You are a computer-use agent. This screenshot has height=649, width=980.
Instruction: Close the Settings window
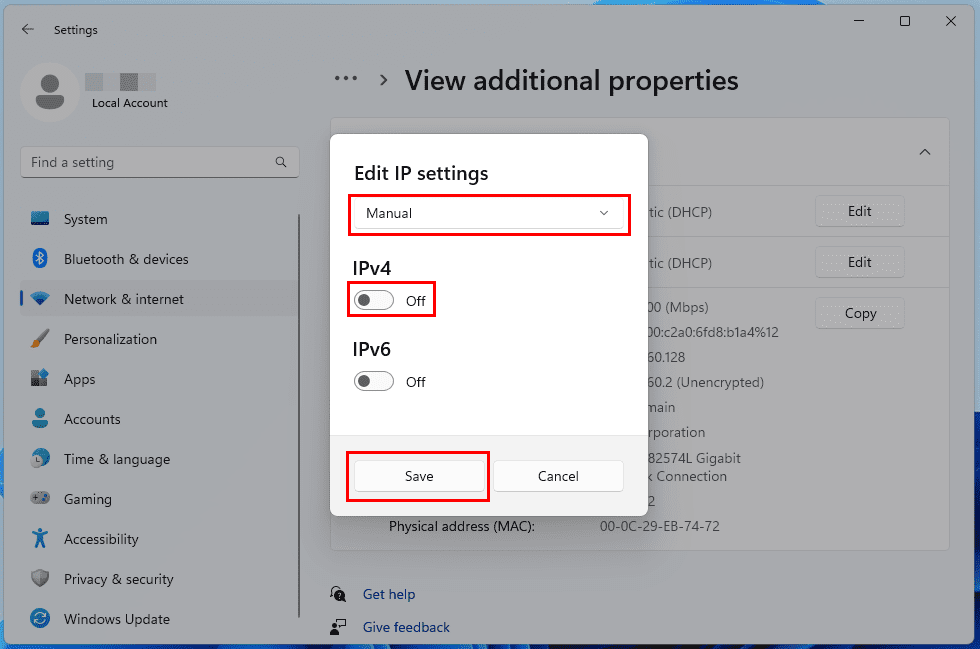point(951,21)
